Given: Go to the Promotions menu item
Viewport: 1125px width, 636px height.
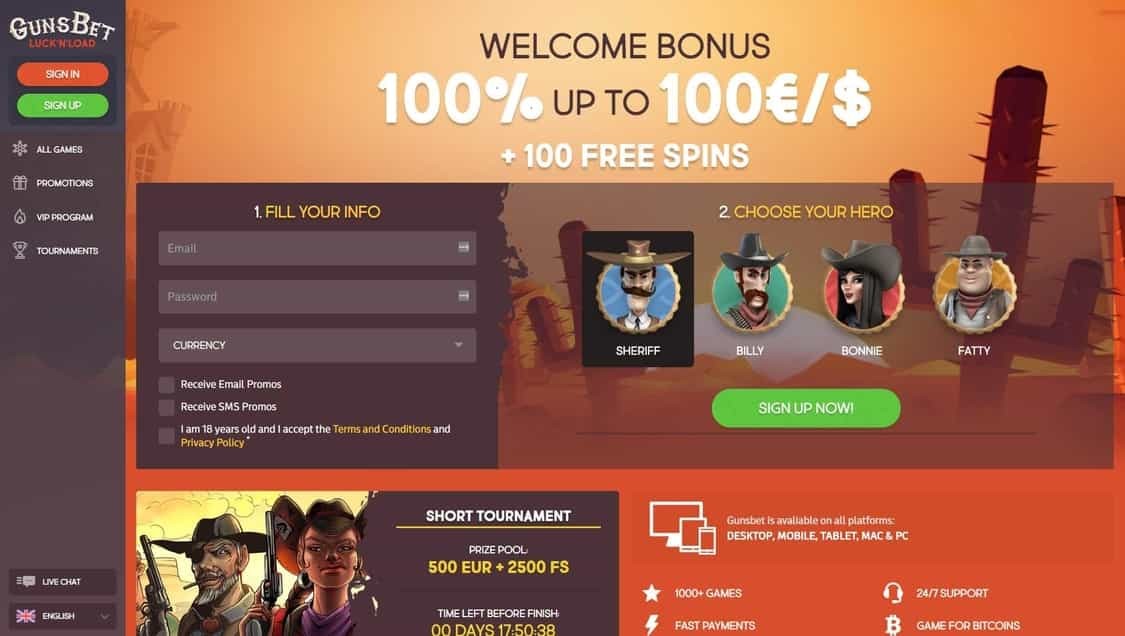Looking at the screenshot, I should (x=64, y=183).
